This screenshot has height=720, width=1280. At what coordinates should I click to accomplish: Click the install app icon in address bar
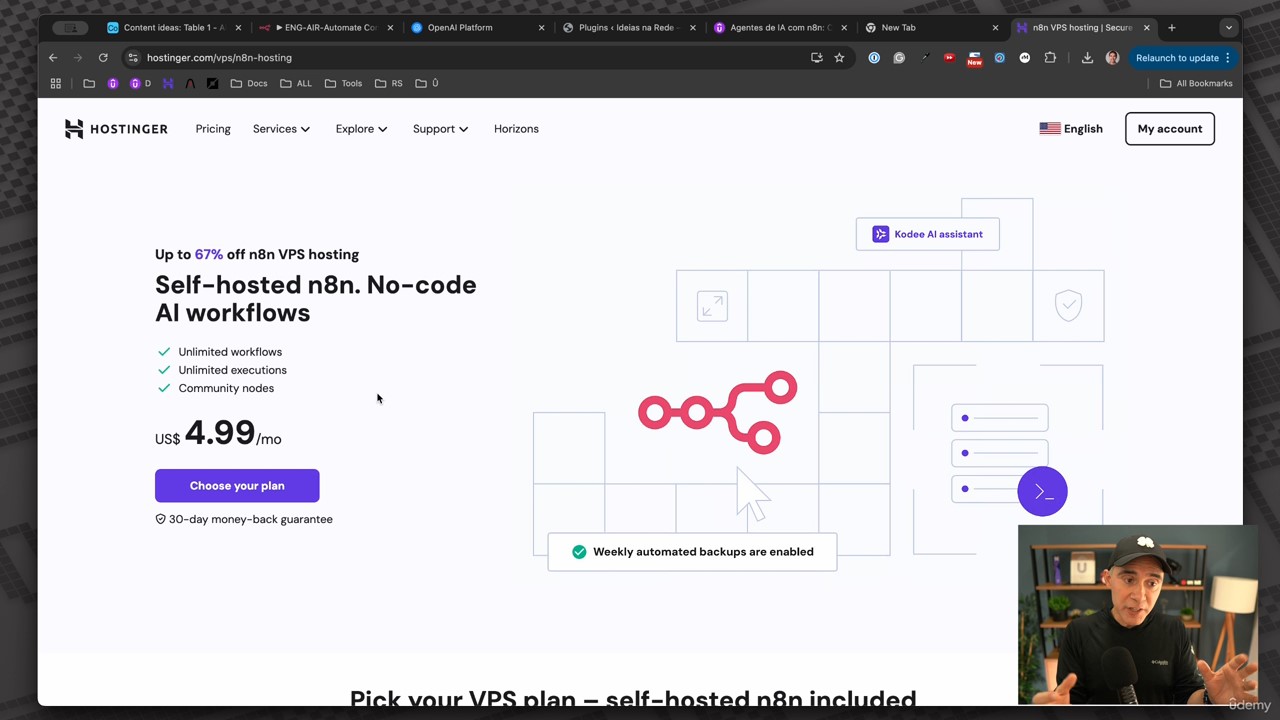click(x=817, y=58)
